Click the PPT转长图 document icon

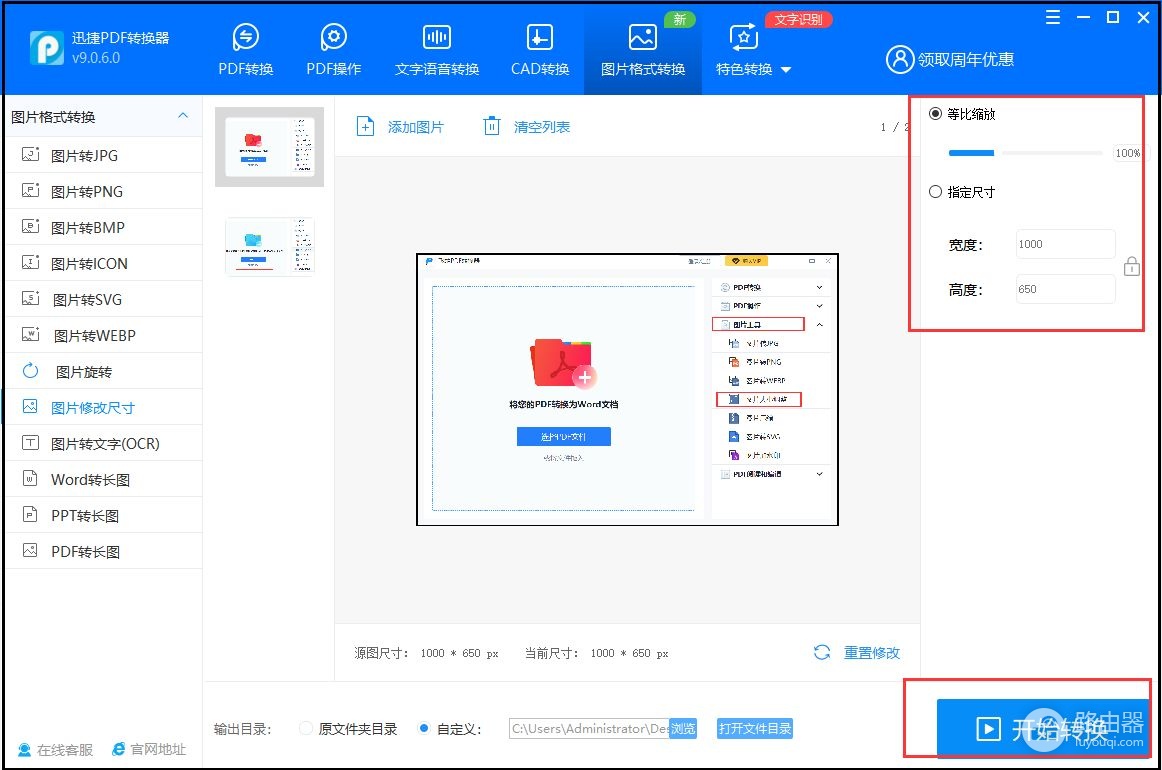click(x=30, y=514)
